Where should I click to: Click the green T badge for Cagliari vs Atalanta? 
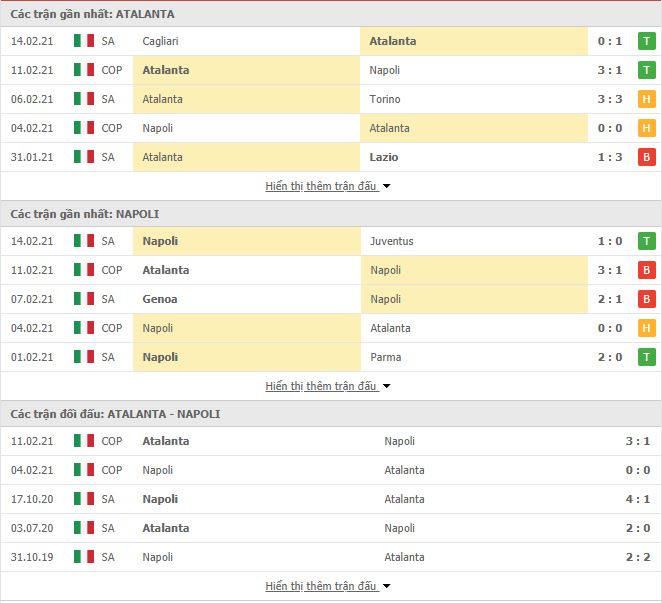pos(646,41)
